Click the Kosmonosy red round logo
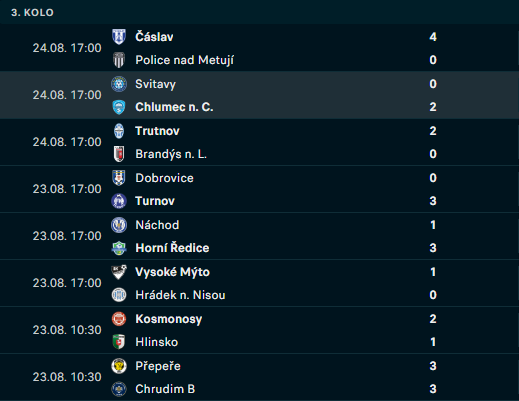 click(119, 319)
